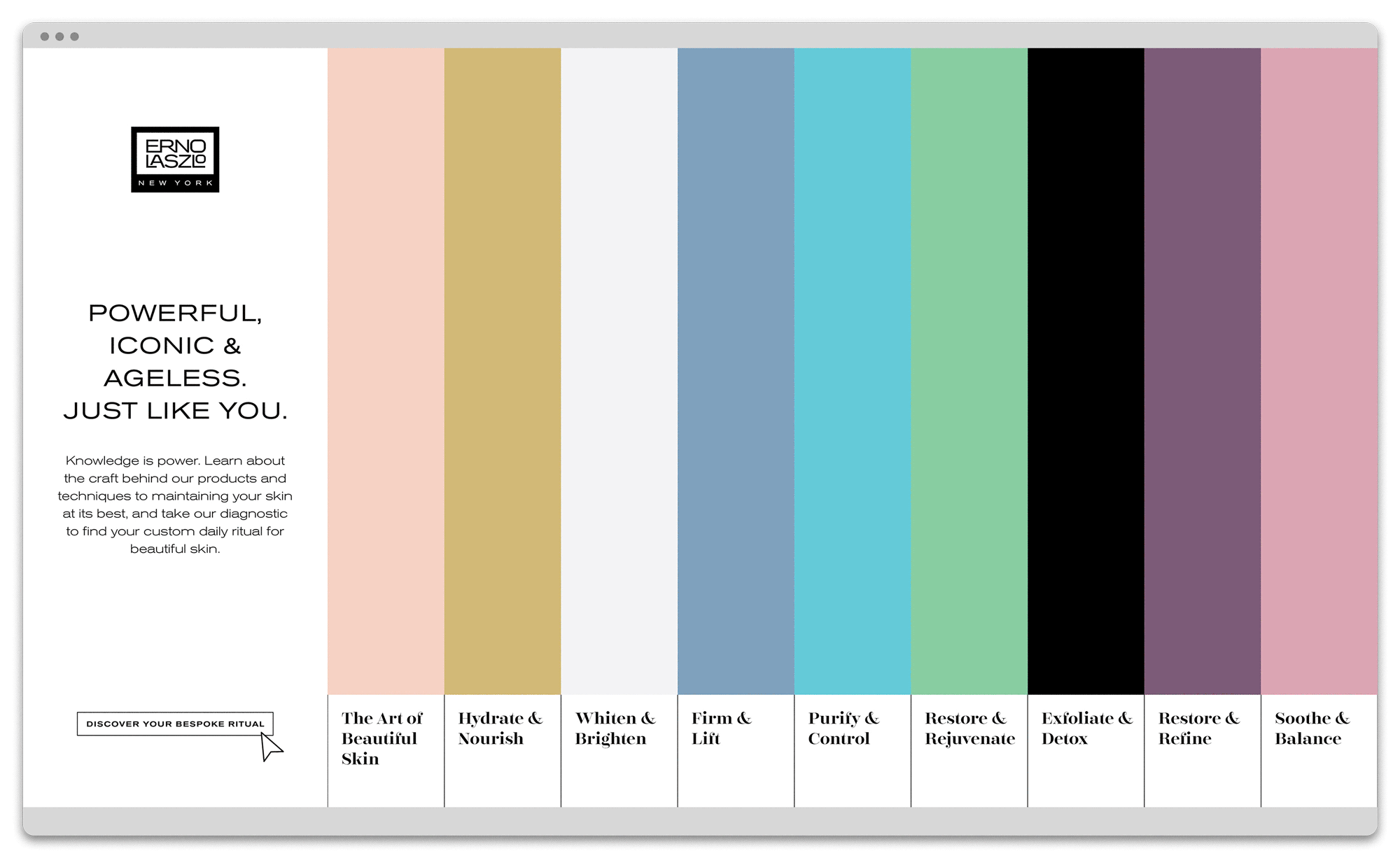
Task: Open Purify & Control label
Action: point(843,728)
